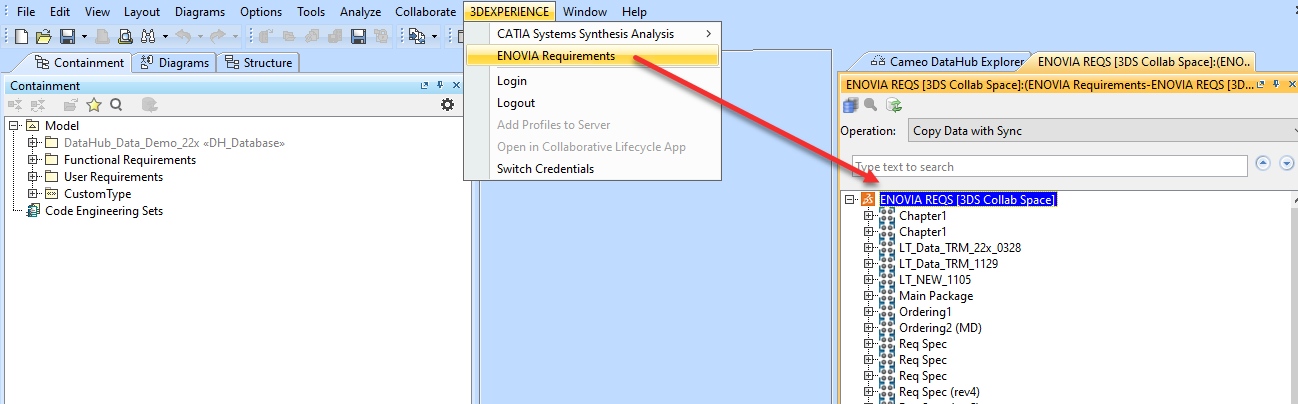Open print preview from the main toolbar

(126, 36)
